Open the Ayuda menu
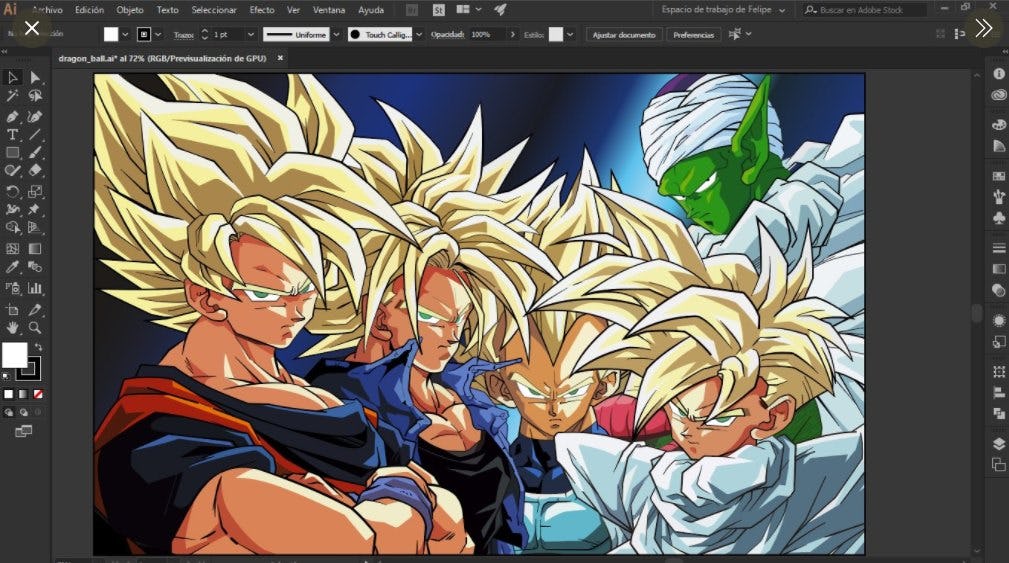The width and height of the screenshot is (1009, 563). 371,10
